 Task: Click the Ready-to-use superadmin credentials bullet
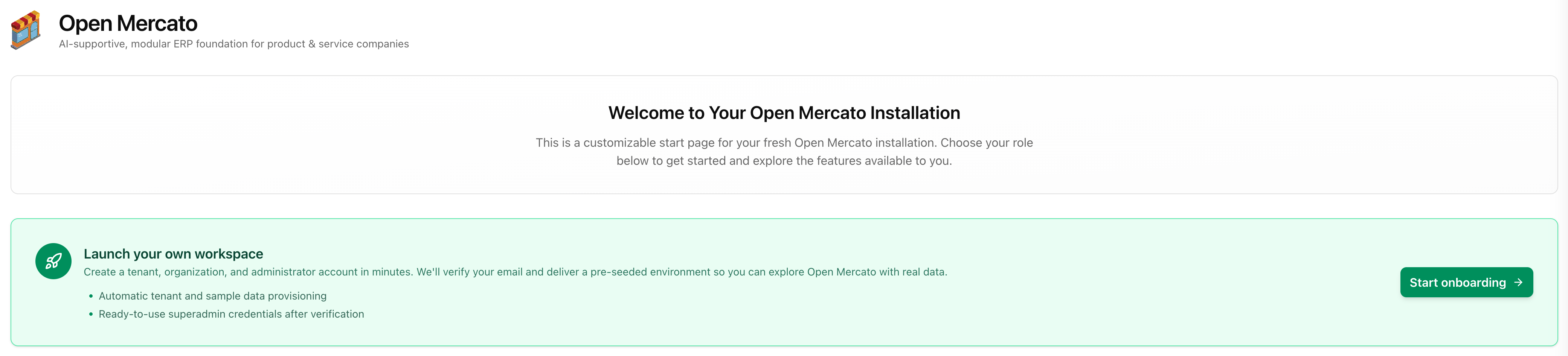(231, 313)
